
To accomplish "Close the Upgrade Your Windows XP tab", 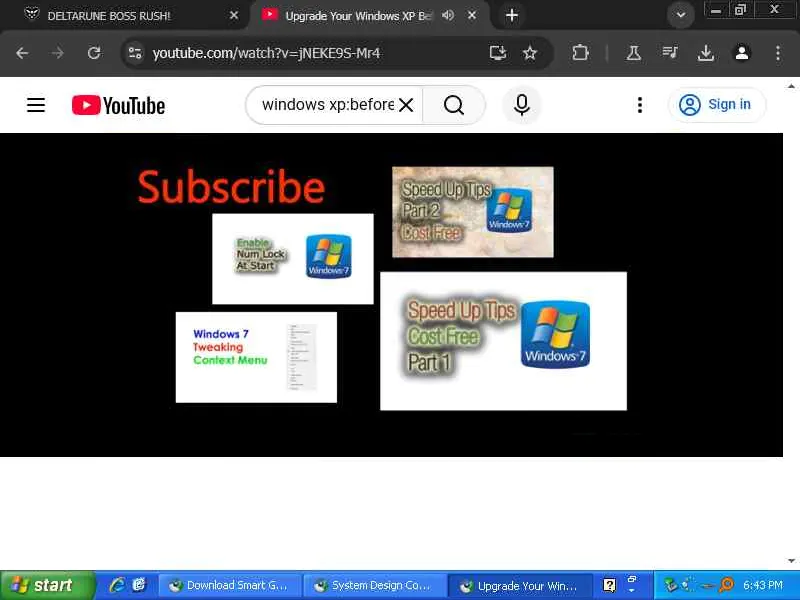I will tap(472, 15).
